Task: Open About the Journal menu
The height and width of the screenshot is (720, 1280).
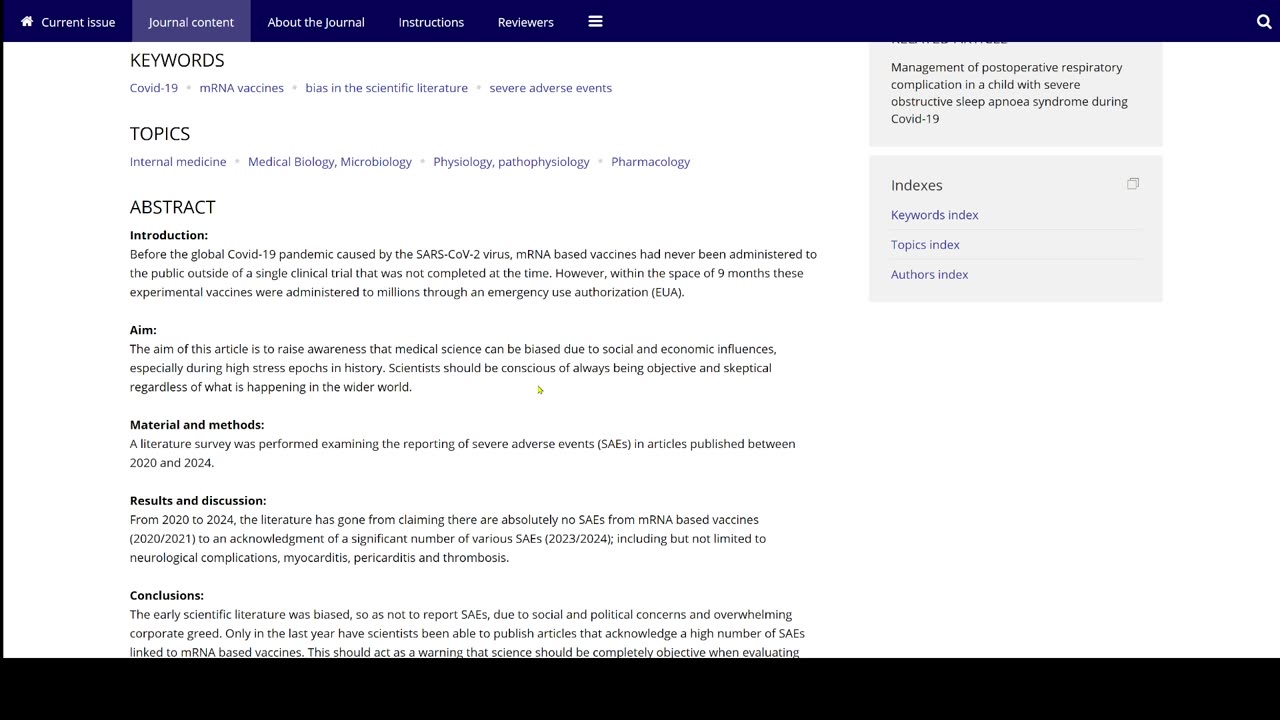Action: tap(316, 22)
